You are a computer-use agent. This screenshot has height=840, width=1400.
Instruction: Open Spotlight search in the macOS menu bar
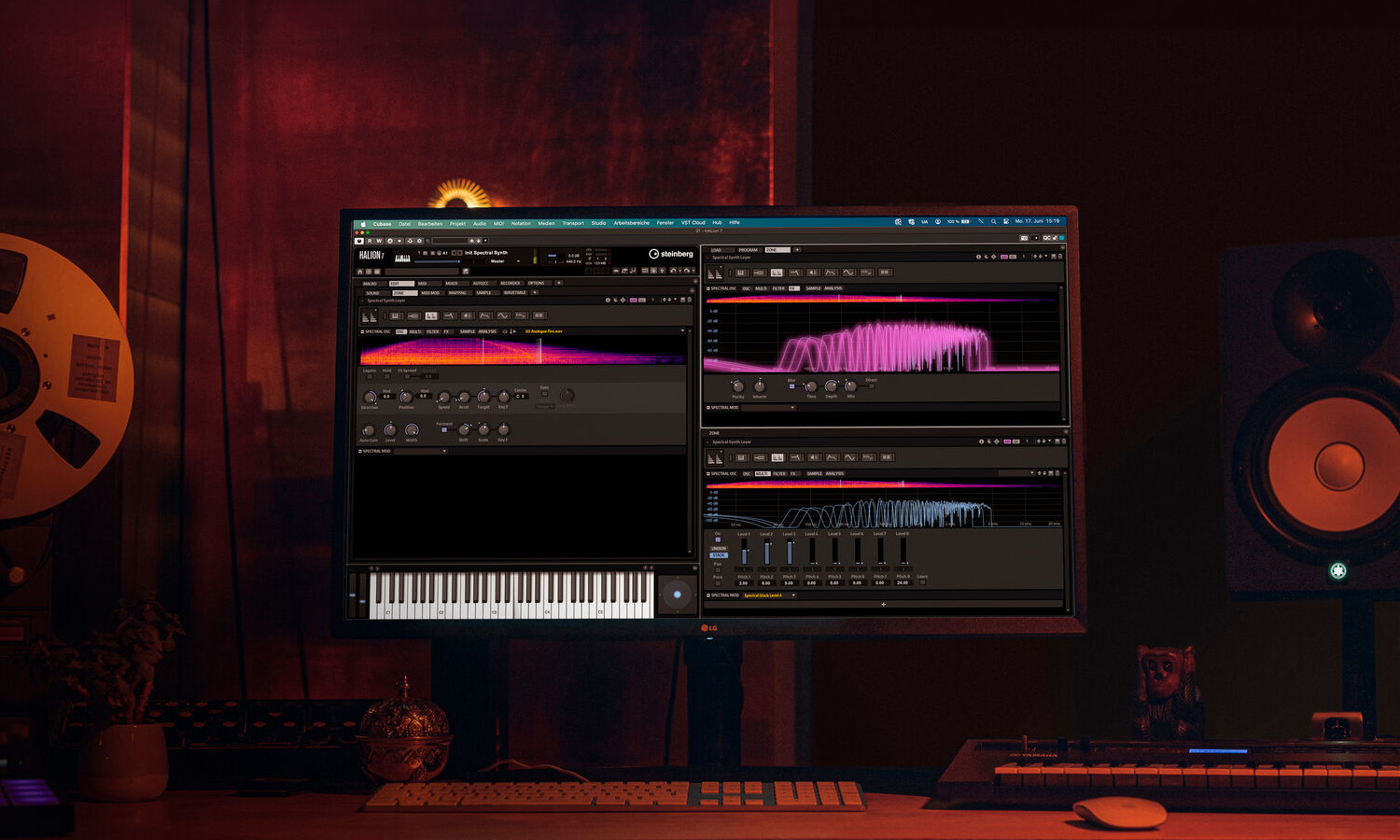pos(993,222)
